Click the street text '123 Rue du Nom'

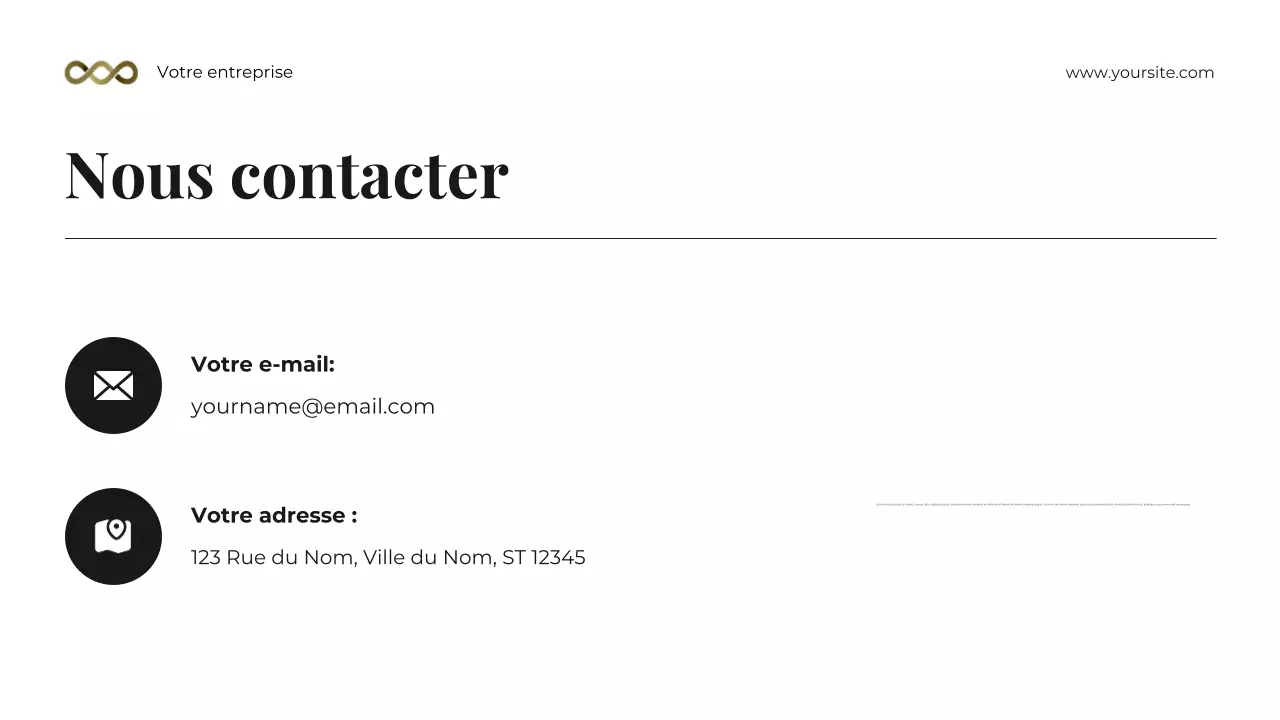coord(272,557)
